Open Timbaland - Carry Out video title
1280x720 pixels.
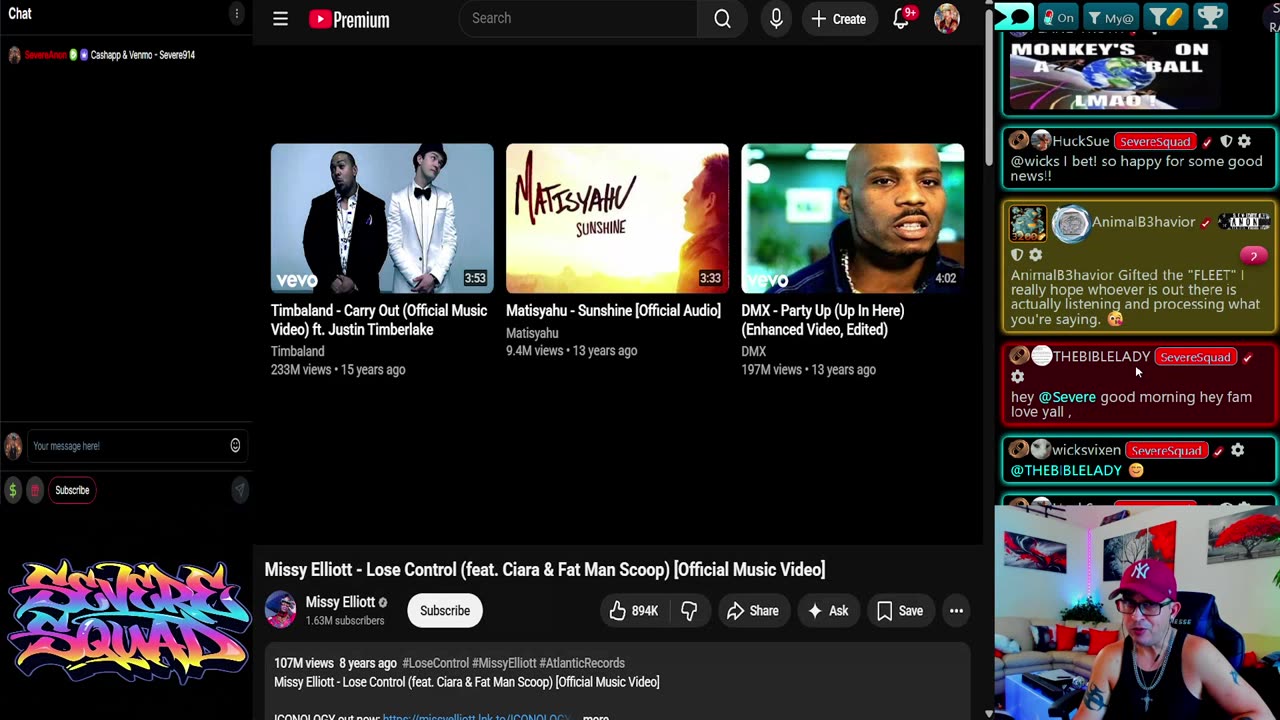(379, 320)
